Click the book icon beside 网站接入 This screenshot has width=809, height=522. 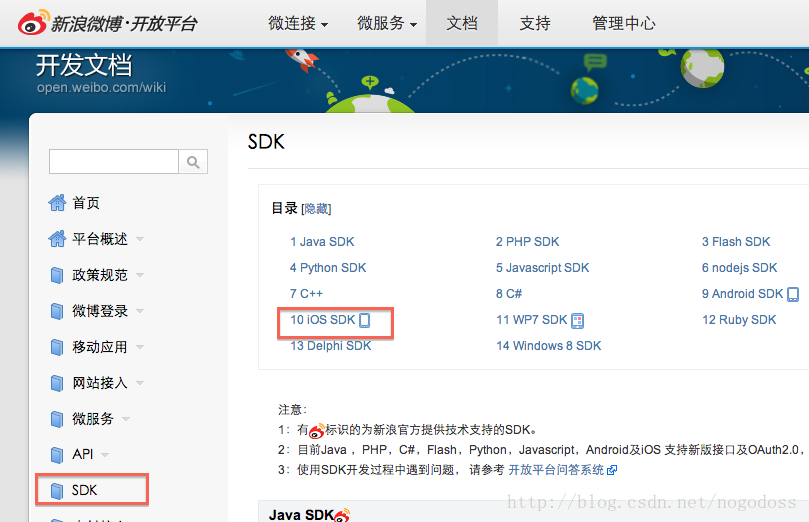point(57,383)
